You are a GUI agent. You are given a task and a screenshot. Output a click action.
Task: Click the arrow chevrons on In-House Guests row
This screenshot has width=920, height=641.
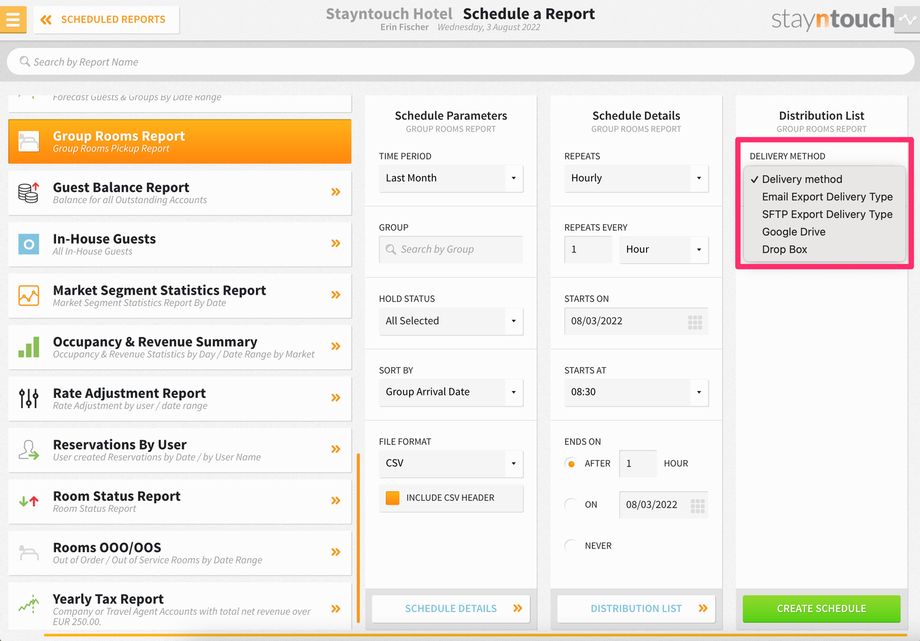[336, 243]
